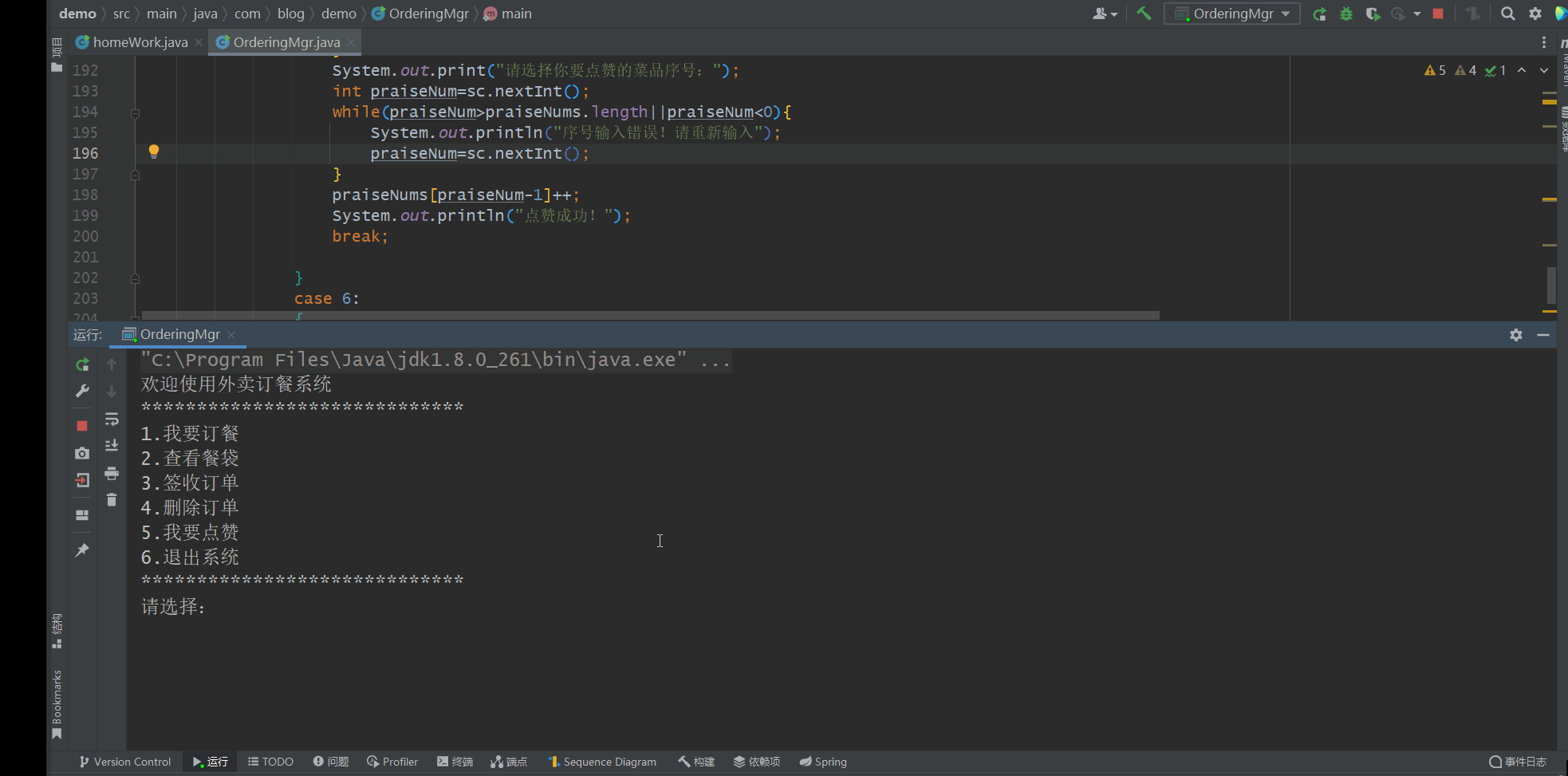The height and width of the screenshot is (776, 1568).
Task: Click the red Stop button in top toolbar
Action: click(x=1438, y=14)
